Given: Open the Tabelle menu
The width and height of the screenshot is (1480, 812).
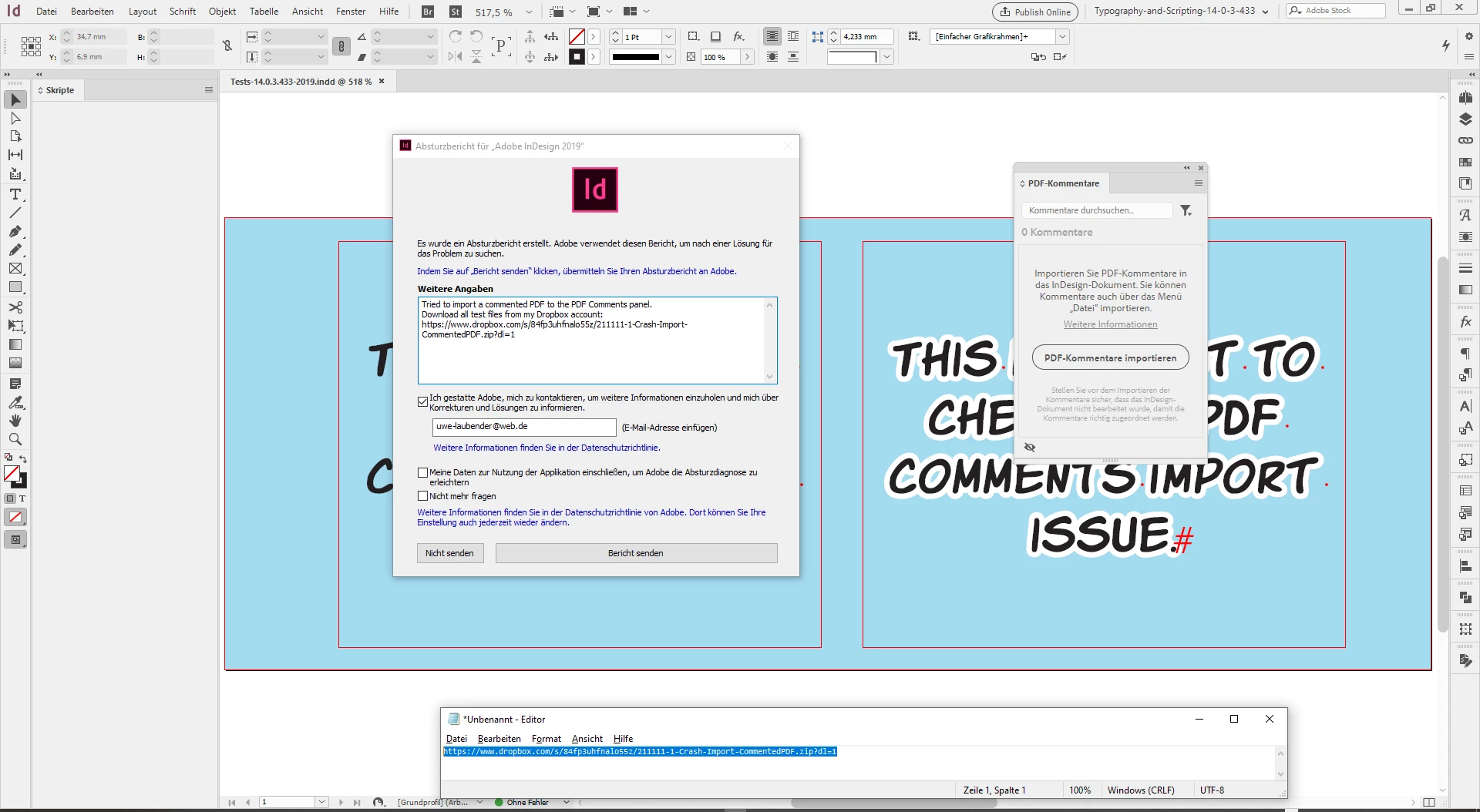Looking at the screenshot, I should [264, 12].
